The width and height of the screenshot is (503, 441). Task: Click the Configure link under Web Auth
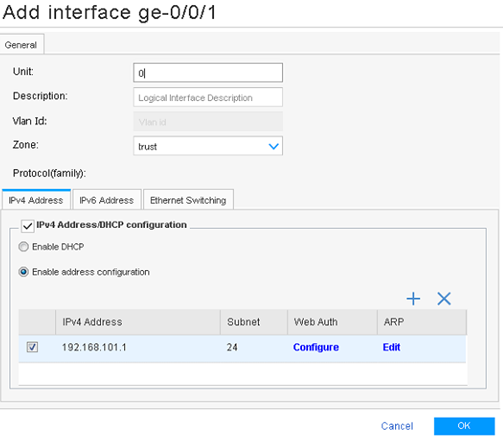[316, 347]
